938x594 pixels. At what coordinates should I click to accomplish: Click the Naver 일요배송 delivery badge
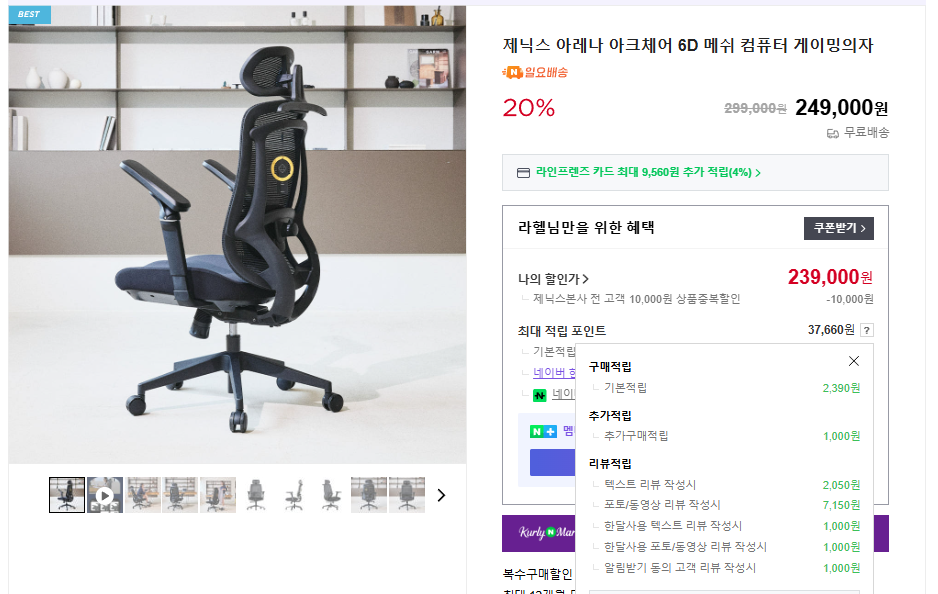click(535, 72)
